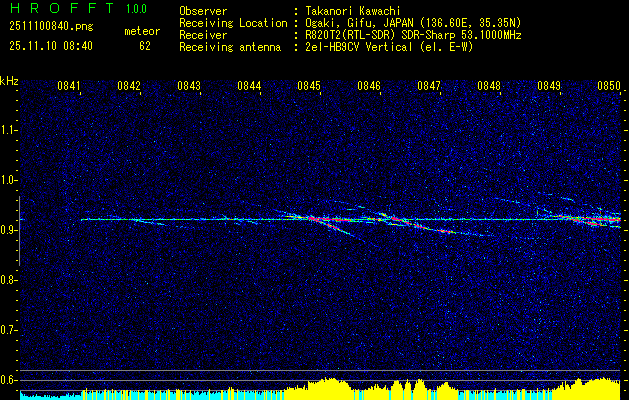Click the filename 2511100840.png

(51, 27)
